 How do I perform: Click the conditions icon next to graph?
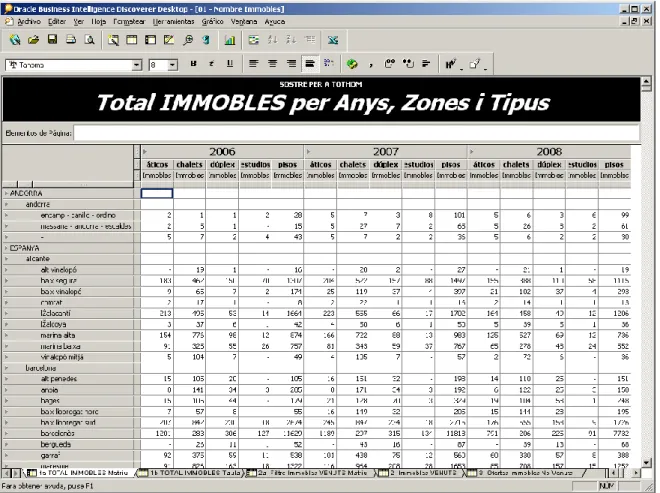tap(254, 40)
